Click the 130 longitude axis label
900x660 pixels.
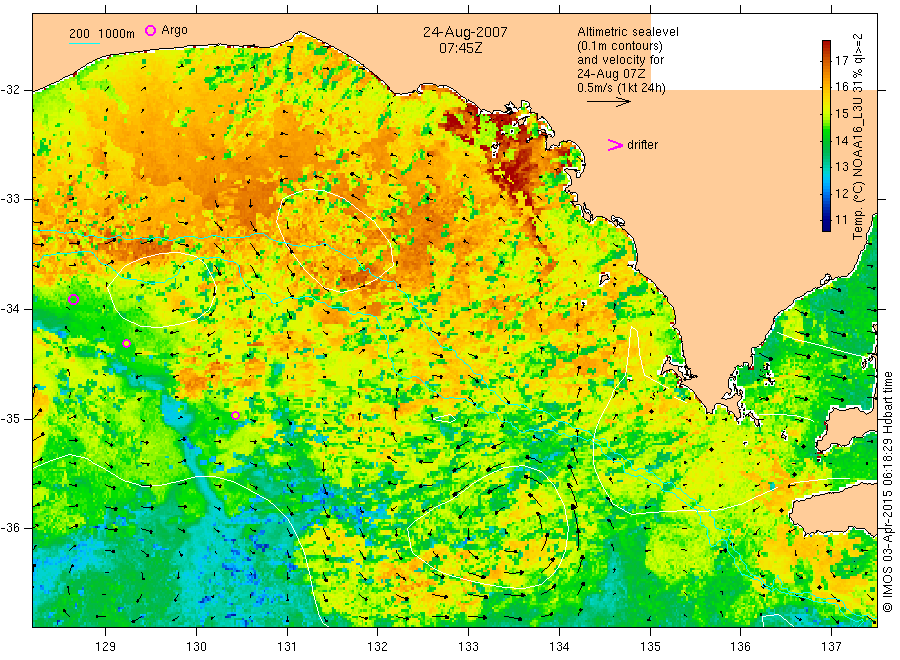click(x=196, y=647)
